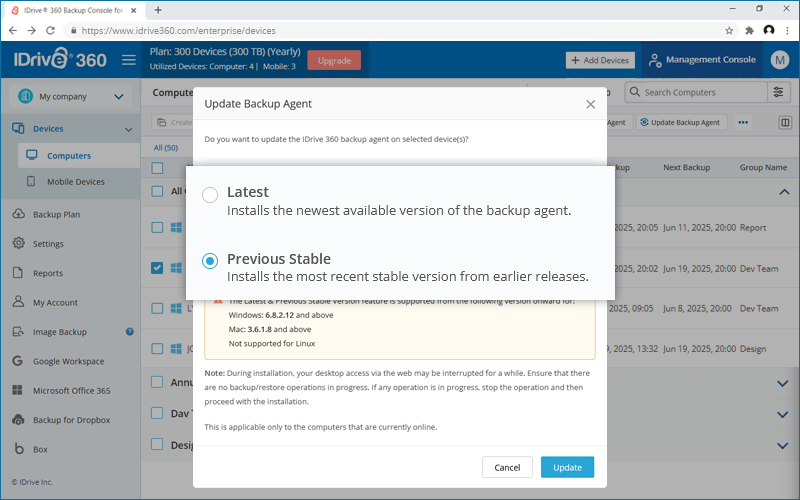The width and height of the screenshot is (800, 500).
Task: Select the Previous Stable radio button
Action: click(x=210, y=261)
